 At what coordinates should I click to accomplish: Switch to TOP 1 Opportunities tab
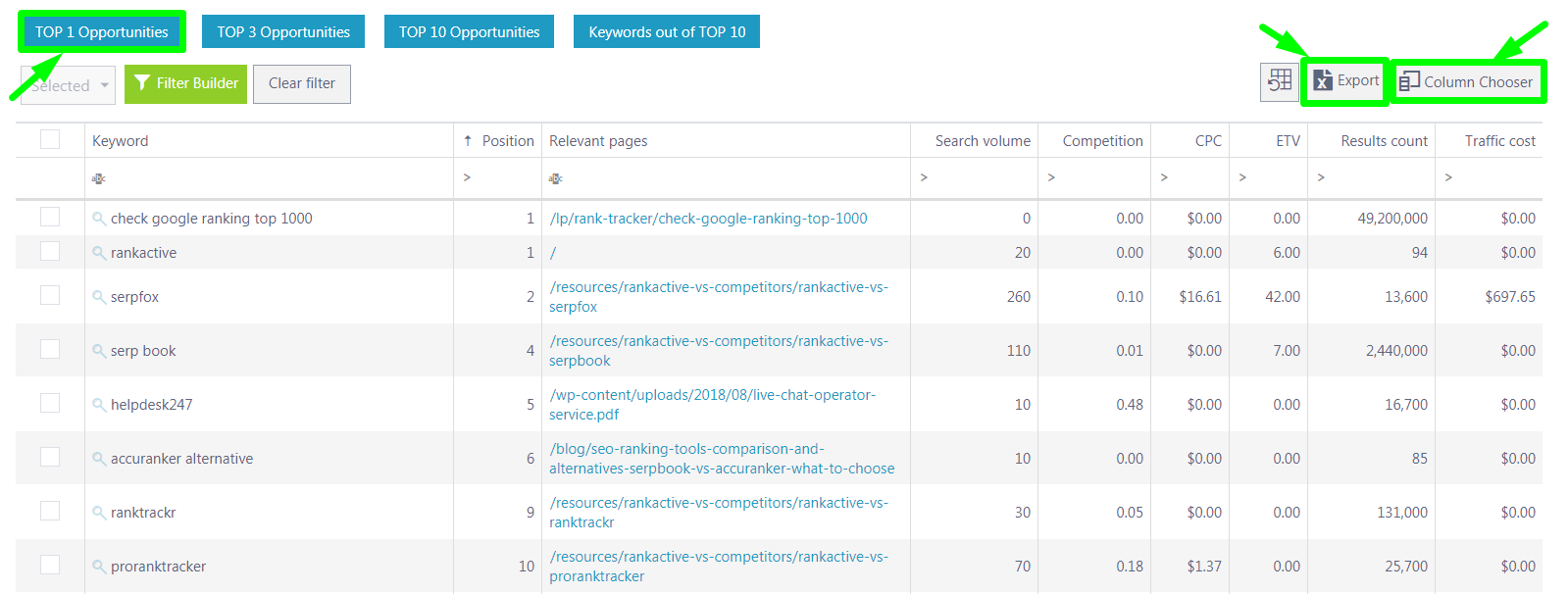(102, 31)
